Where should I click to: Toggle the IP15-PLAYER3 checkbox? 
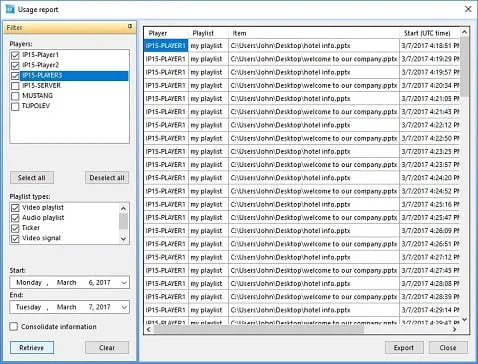click(15, 76)
